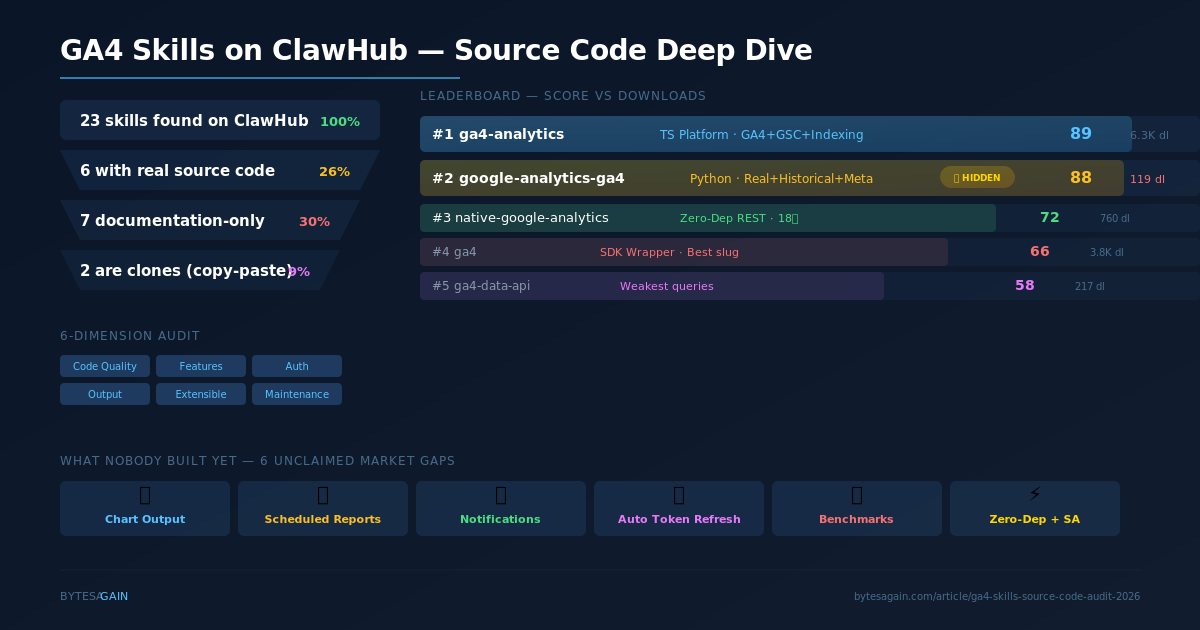Click the SDK Wrapper · Best slug description

click(x=669, y=252)
